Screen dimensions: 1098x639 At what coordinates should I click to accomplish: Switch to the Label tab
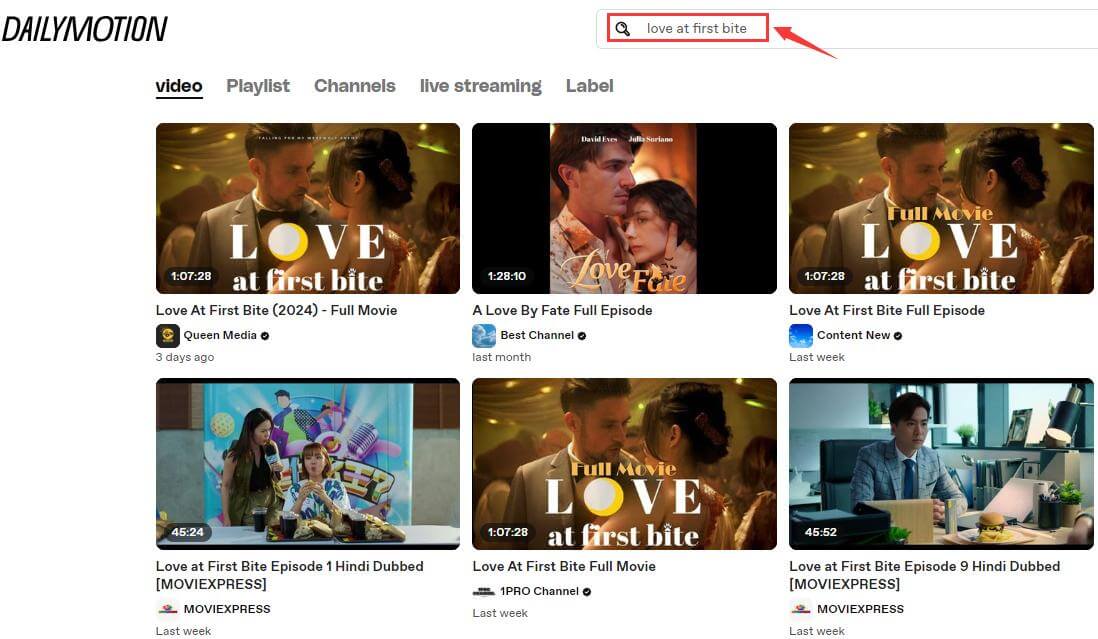pos(589,86)
